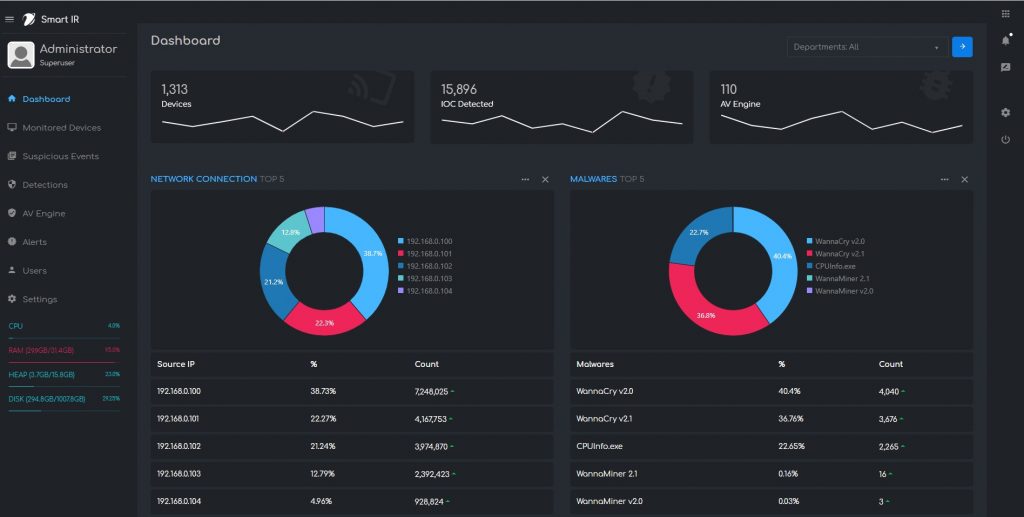Open the apps grid icon

pos(1005,14)
